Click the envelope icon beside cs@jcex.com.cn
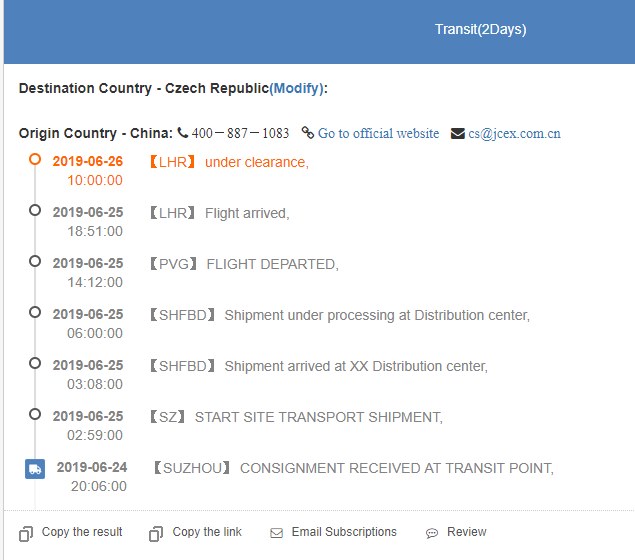The image size is (635, 560). pyautogui.click(x=458, y=133)
